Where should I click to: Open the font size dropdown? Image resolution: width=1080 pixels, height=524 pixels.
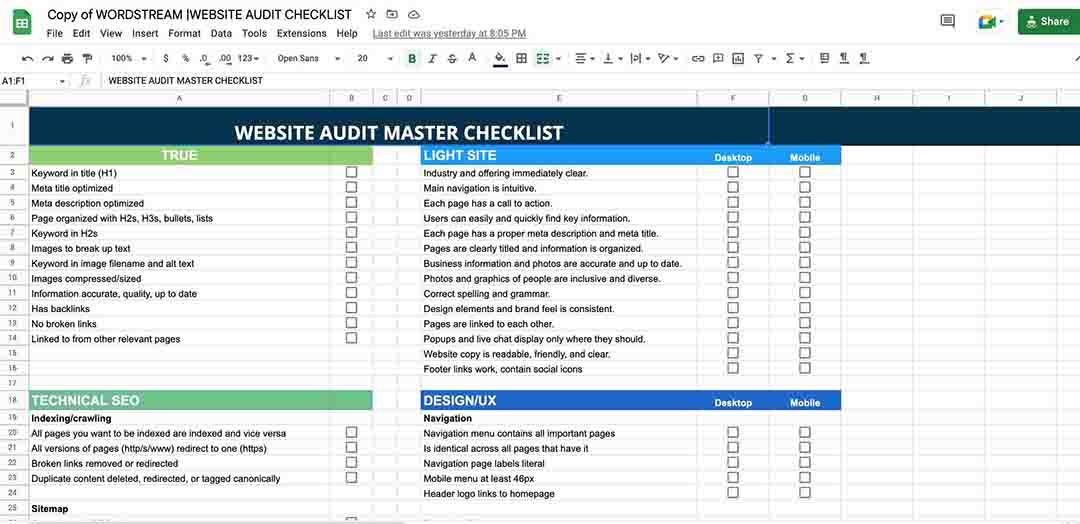pos(375,59)
